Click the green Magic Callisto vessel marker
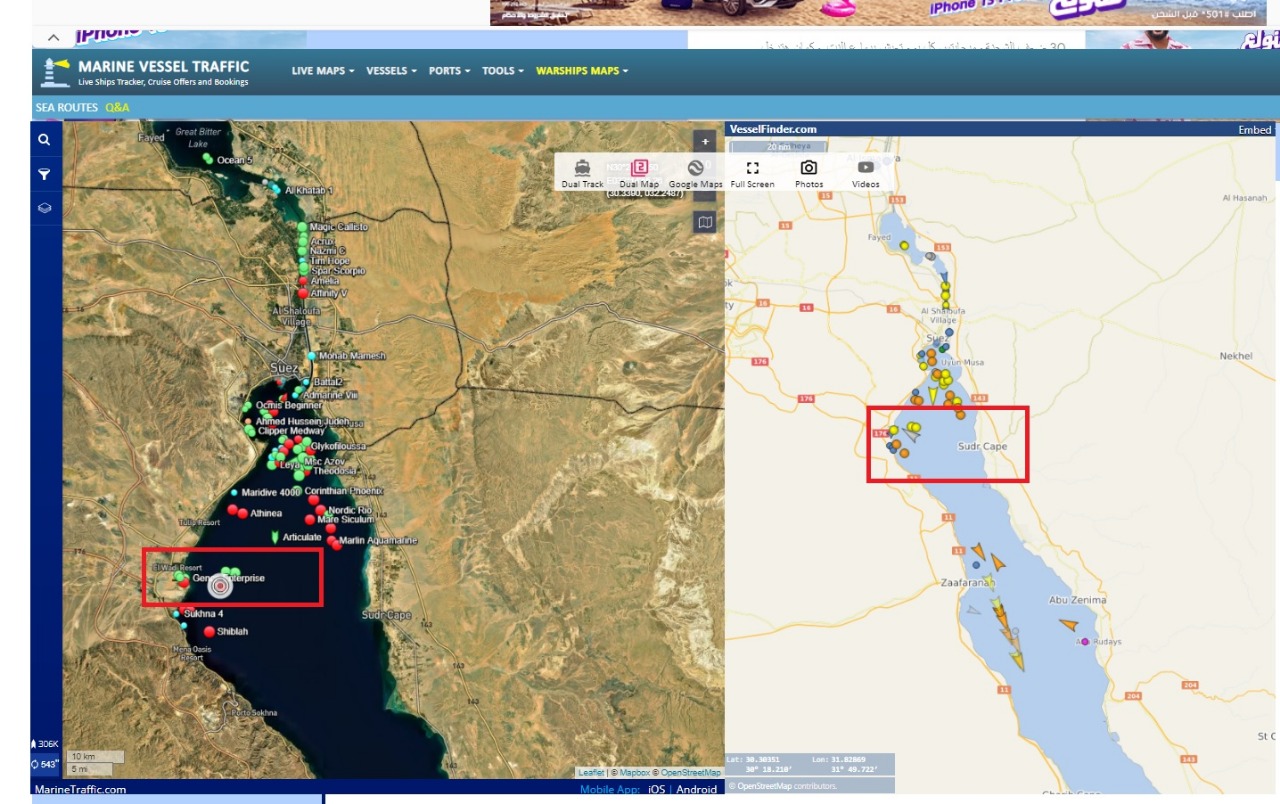The height and width of the screenshot is (804, 1280). (x=302, y=228)
